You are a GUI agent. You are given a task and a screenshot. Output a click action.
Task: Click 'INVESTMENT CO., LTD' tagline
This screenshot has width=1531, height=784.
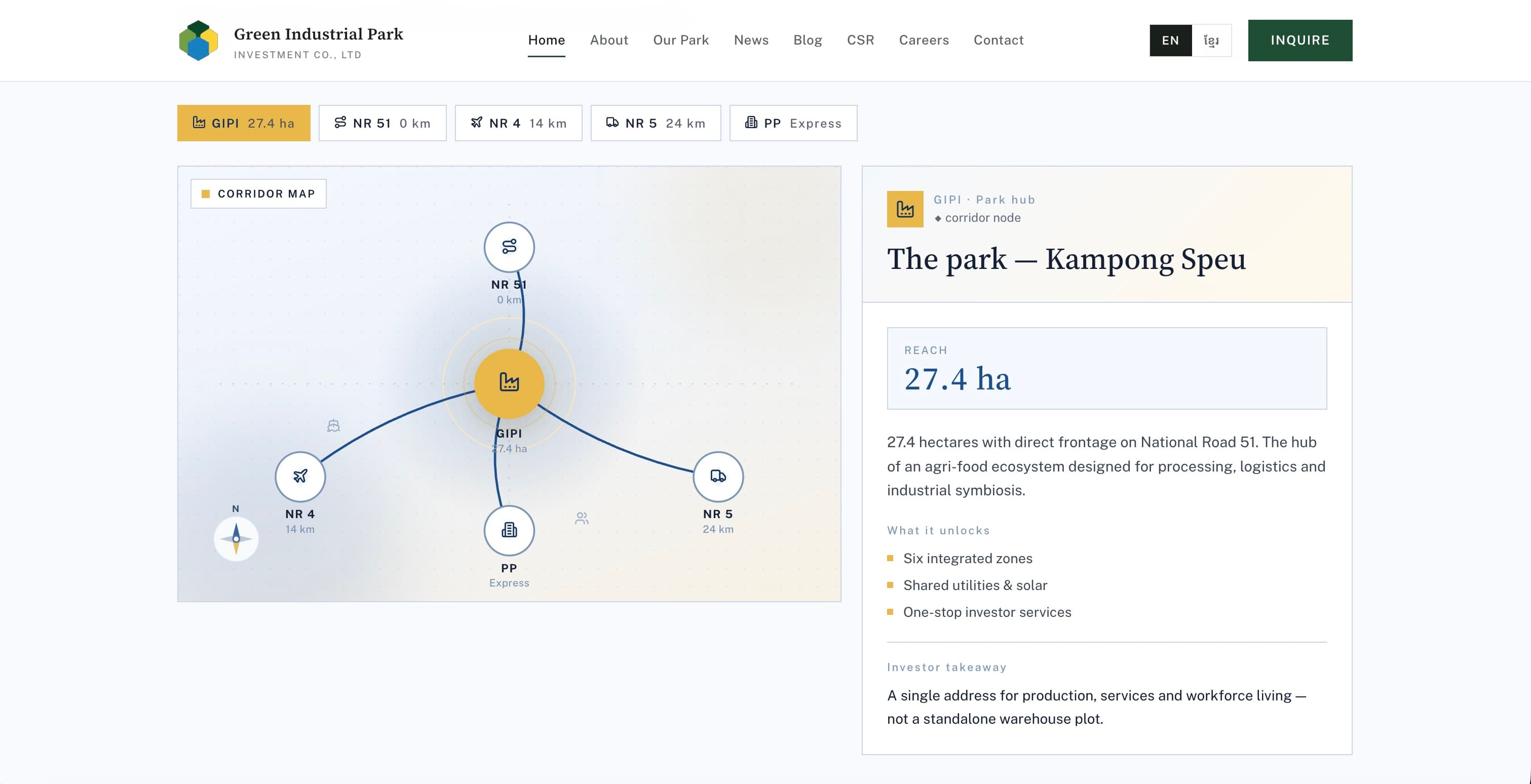[x=297, y=55]
